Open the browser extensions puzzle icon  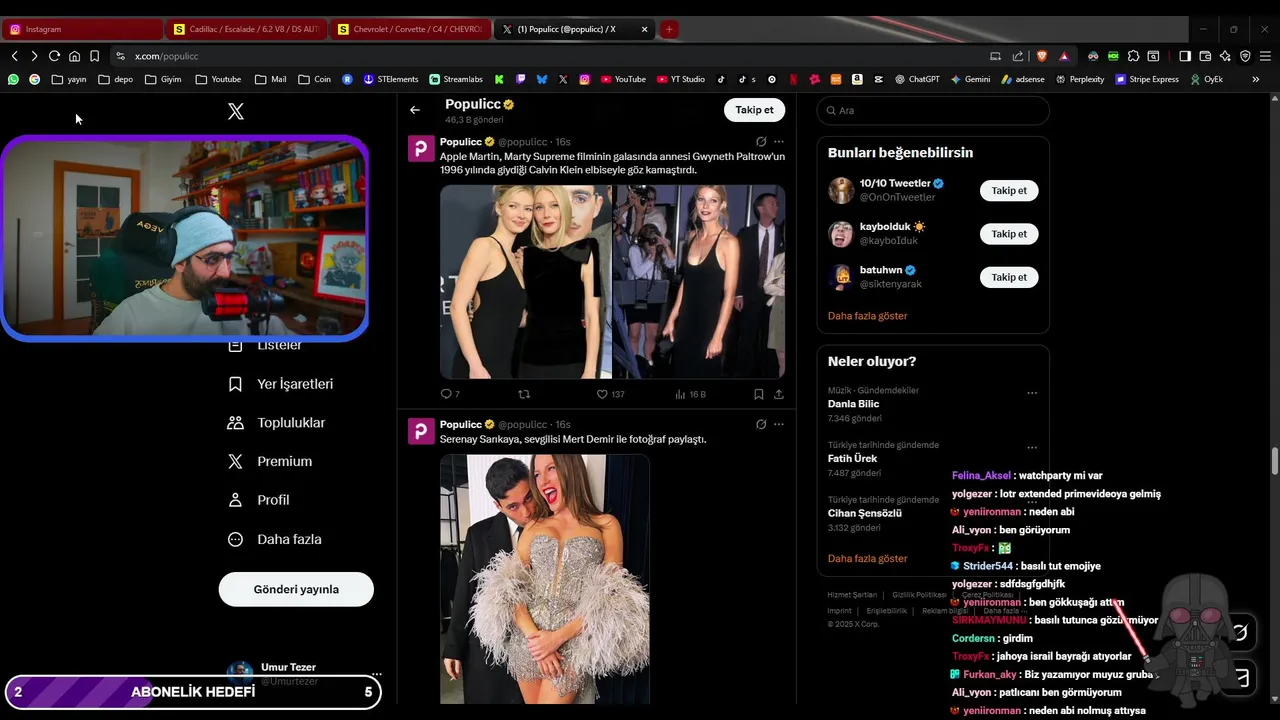pos(1133,56)
